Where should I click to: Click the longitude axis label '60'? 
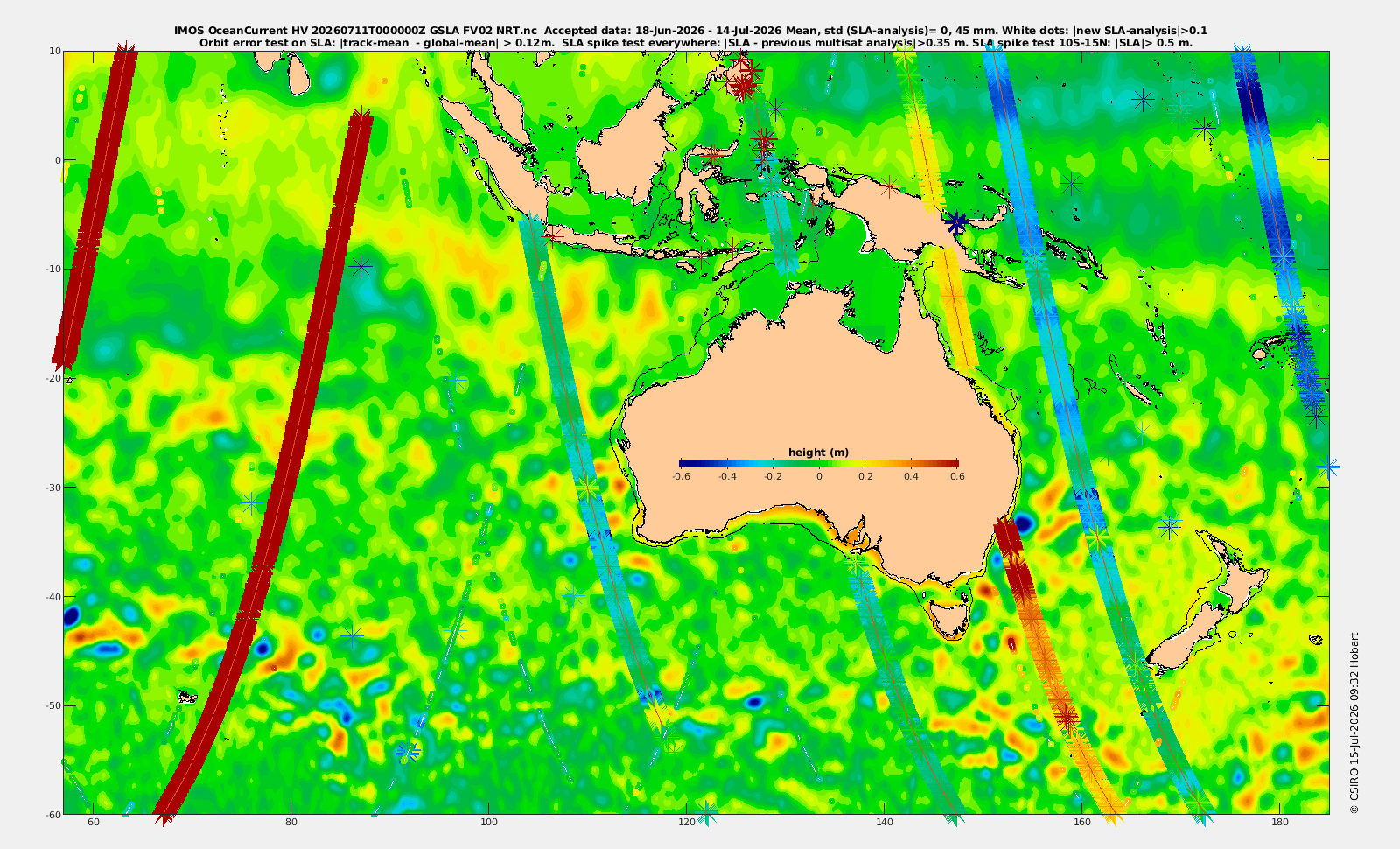94,823
